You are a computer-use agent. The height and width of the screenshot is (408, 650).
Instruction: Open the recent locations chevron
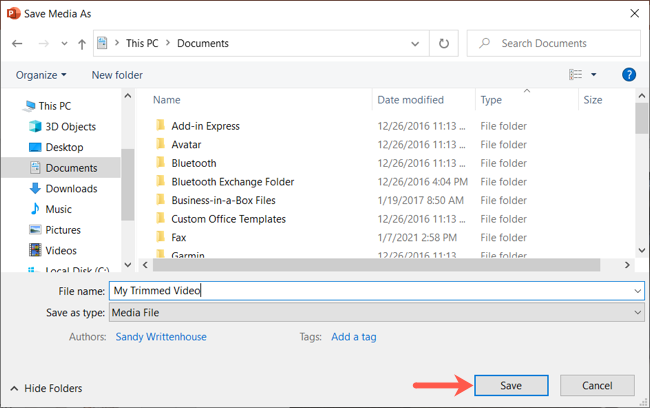coord(64,43)
